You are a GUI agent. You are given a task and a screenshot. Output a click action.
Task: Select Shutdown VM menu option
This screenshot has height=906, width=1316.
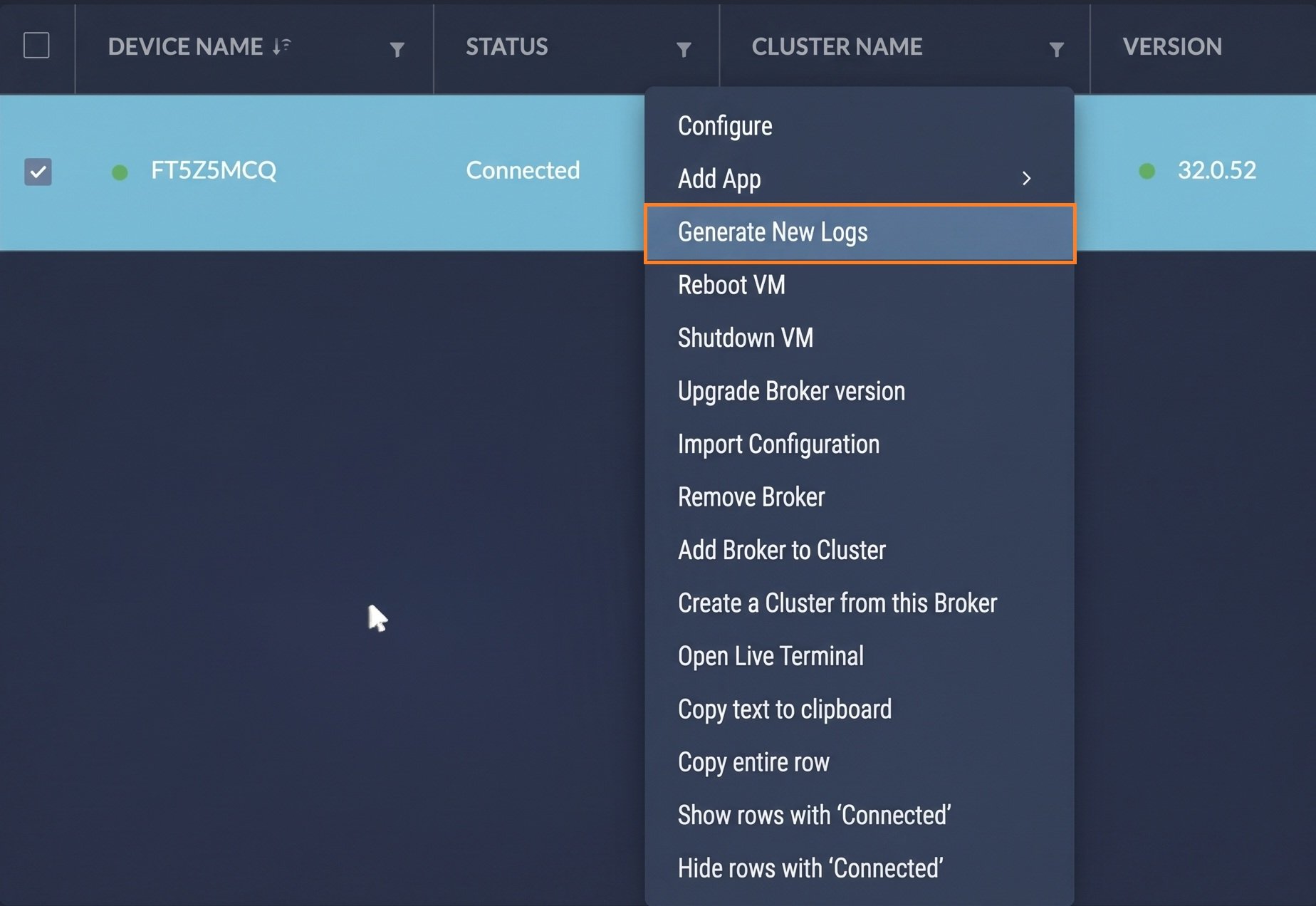pyautogui.click(x=860, y=338)
